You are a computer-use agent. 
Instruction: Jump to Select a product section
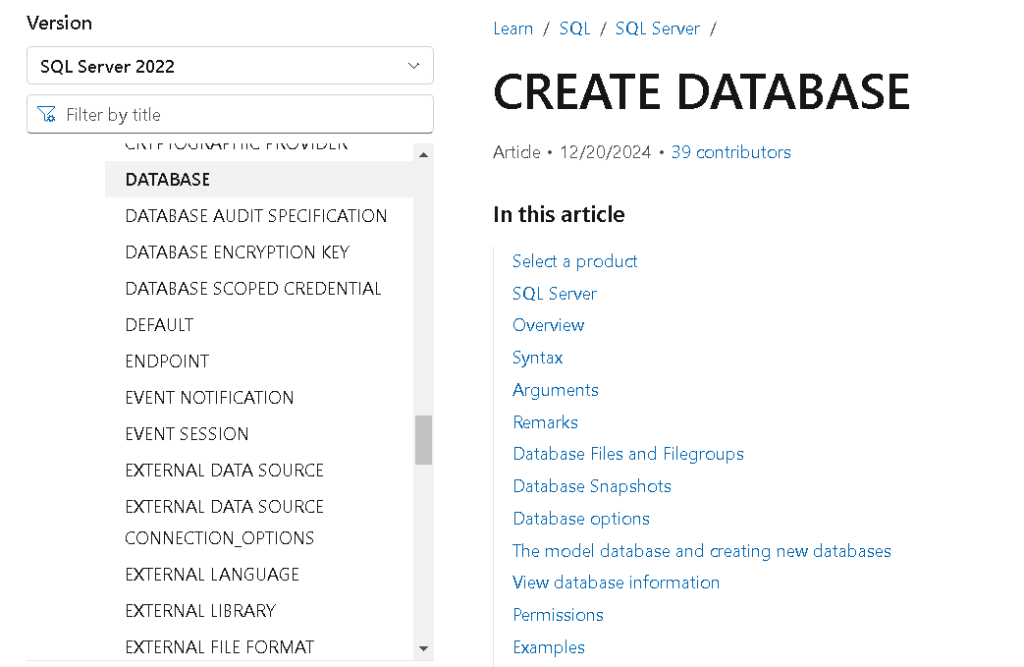tap(575, 261)
